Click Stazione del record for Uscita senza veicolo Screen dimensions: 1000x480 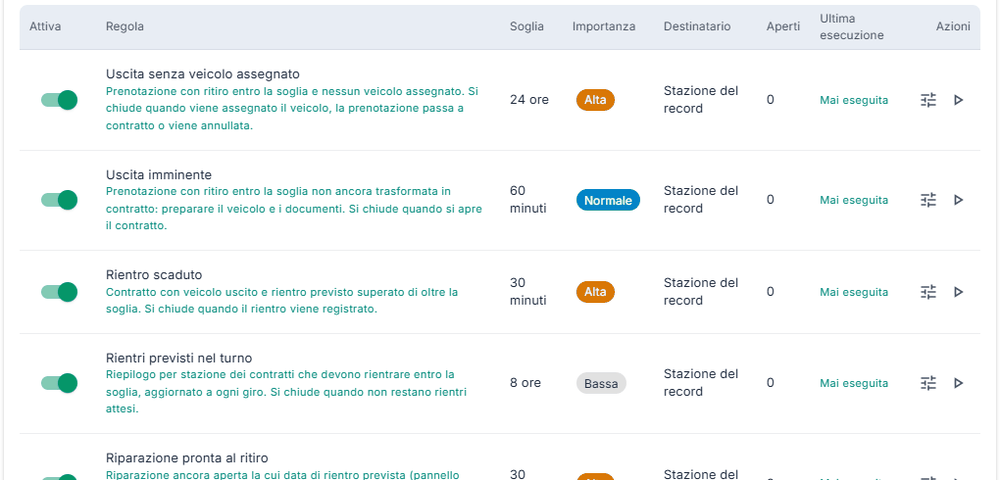[x=701, y=100]
